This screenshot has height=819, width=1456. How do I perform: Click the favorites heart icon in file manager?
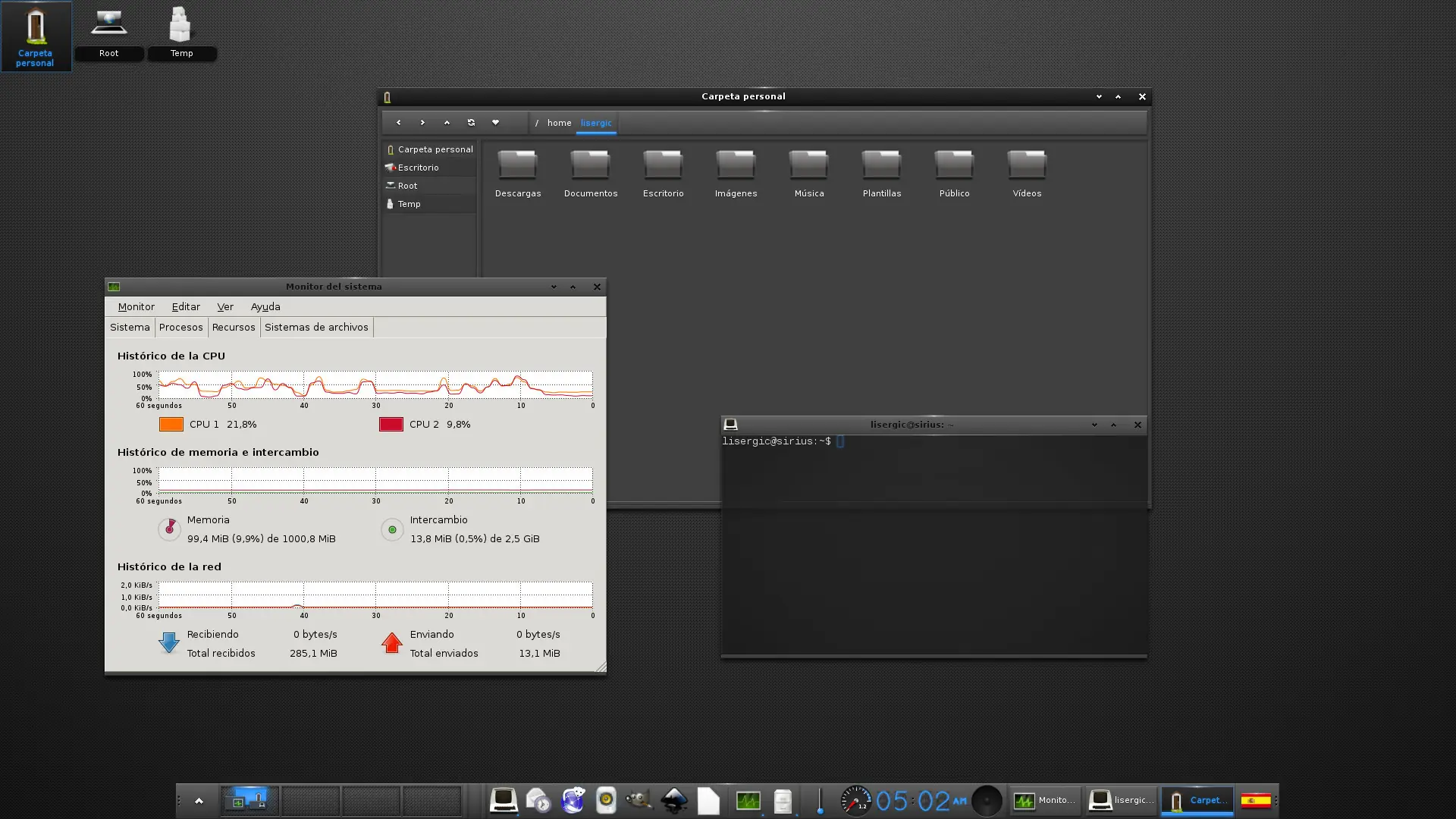click(495, 122)
